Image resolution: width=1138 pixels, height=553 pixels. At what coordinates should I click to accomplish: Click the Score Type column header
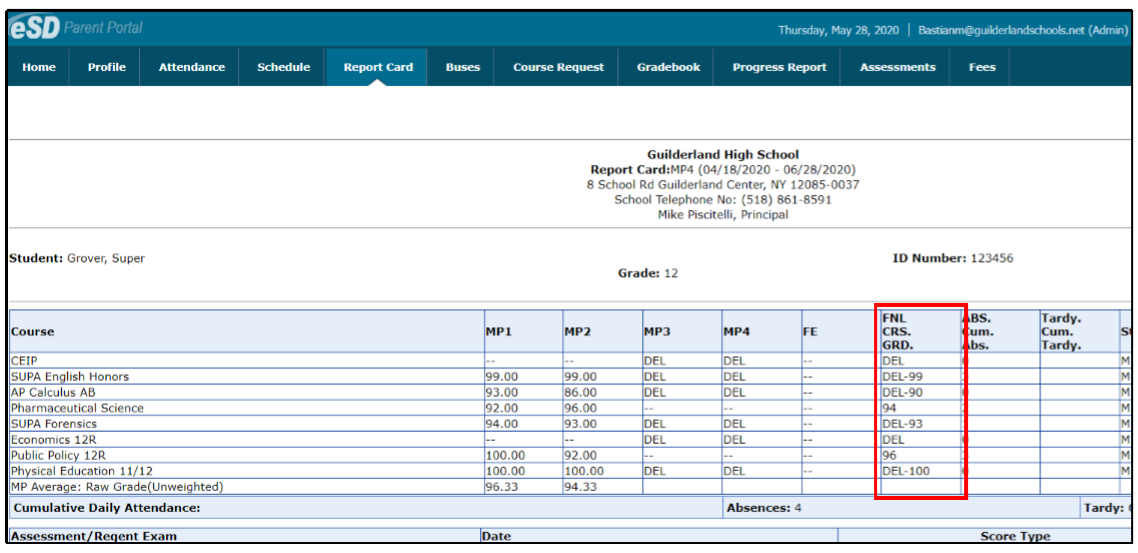[x=1015, y=536]
